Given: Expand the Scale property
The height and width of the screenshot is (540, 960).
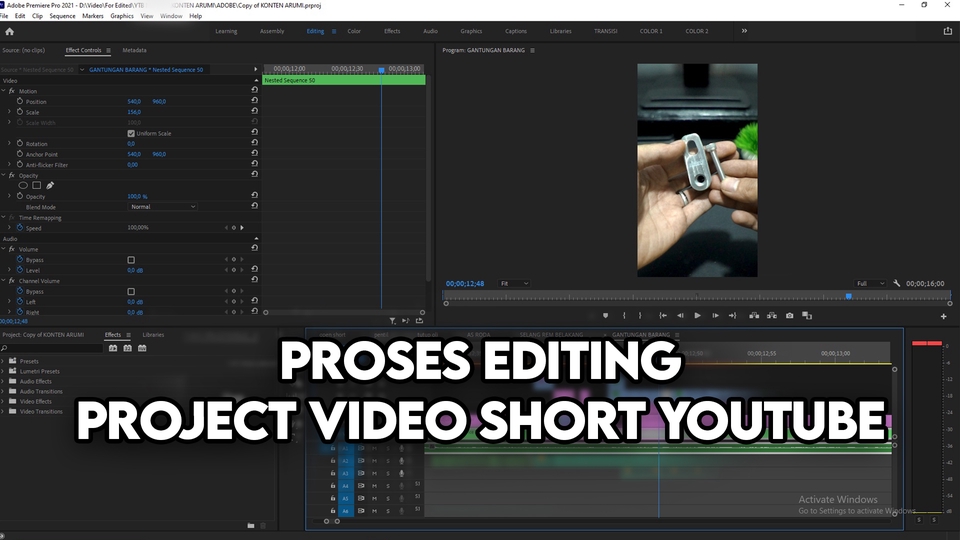Looking at the screenshot, I should (x=9, y=111).
